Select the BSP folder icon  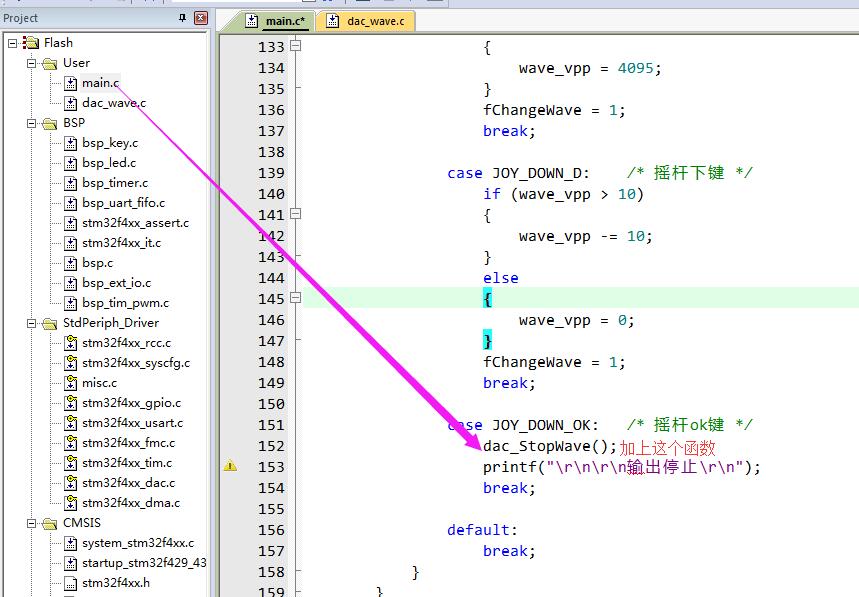pos(50,123)
